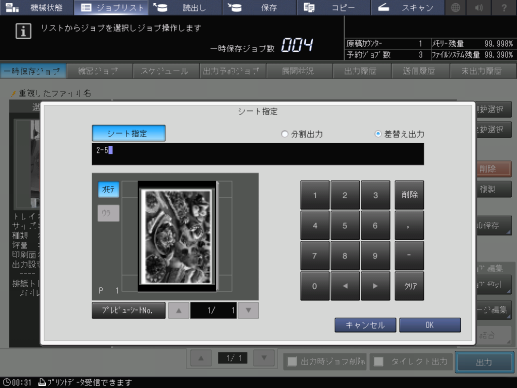This screenshot has height=388, width=517.
Task: Tap keypad digit 7
Action: point(315,256)
